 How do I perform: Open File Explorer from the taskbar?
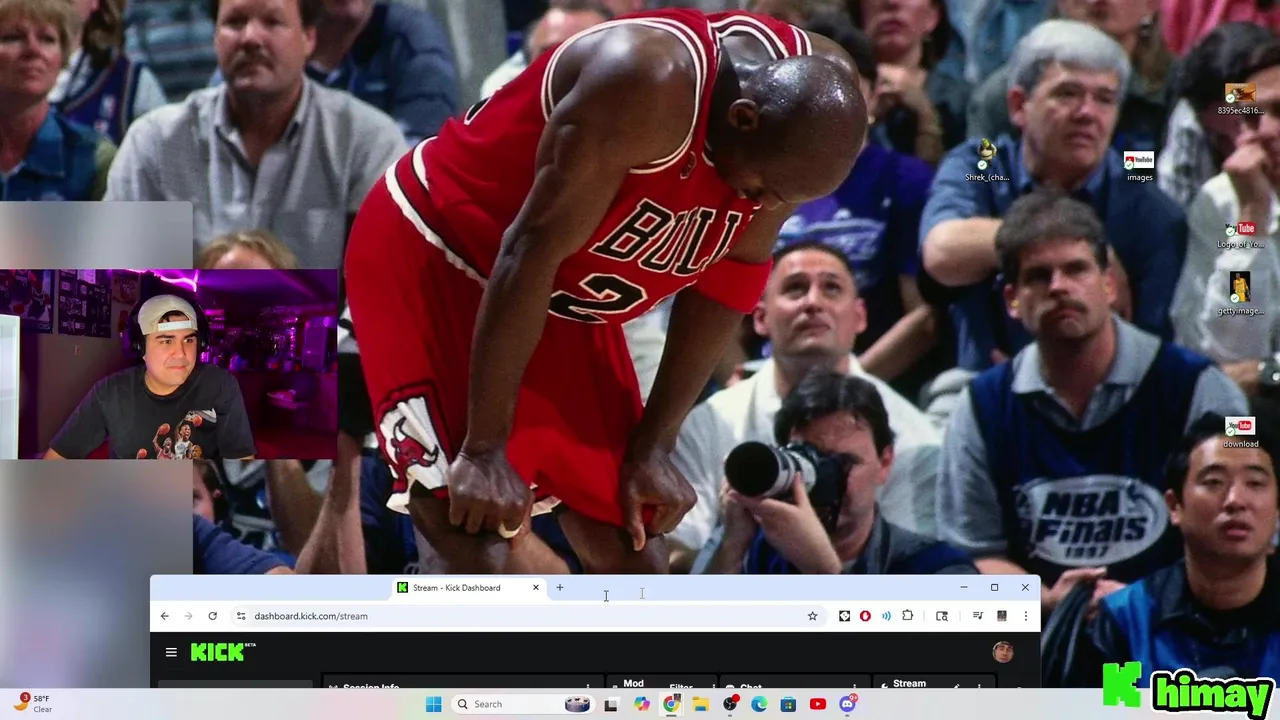point(700,704)
